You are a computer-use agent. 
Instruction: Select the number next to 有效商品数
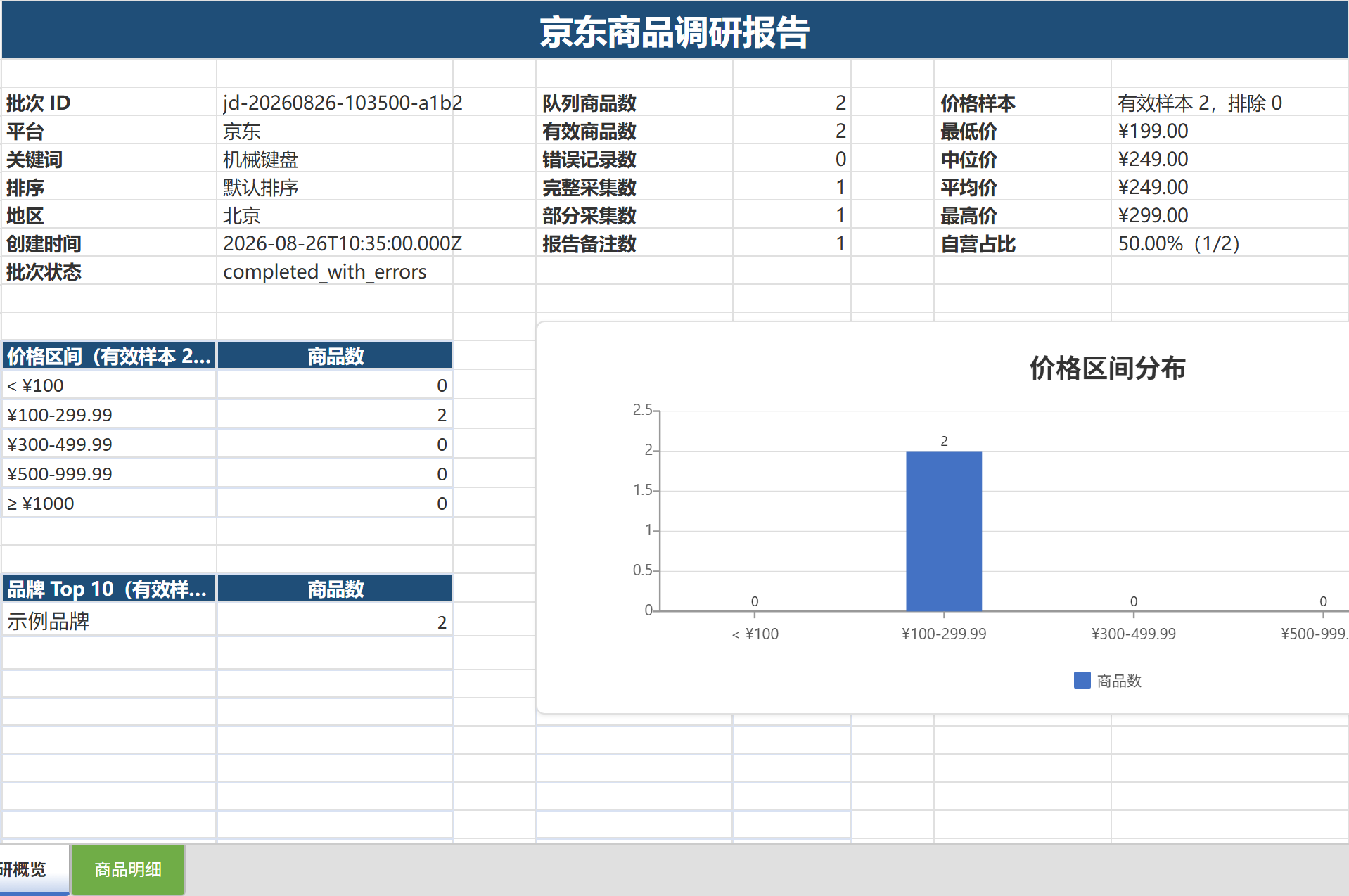(x=792, y=131)
